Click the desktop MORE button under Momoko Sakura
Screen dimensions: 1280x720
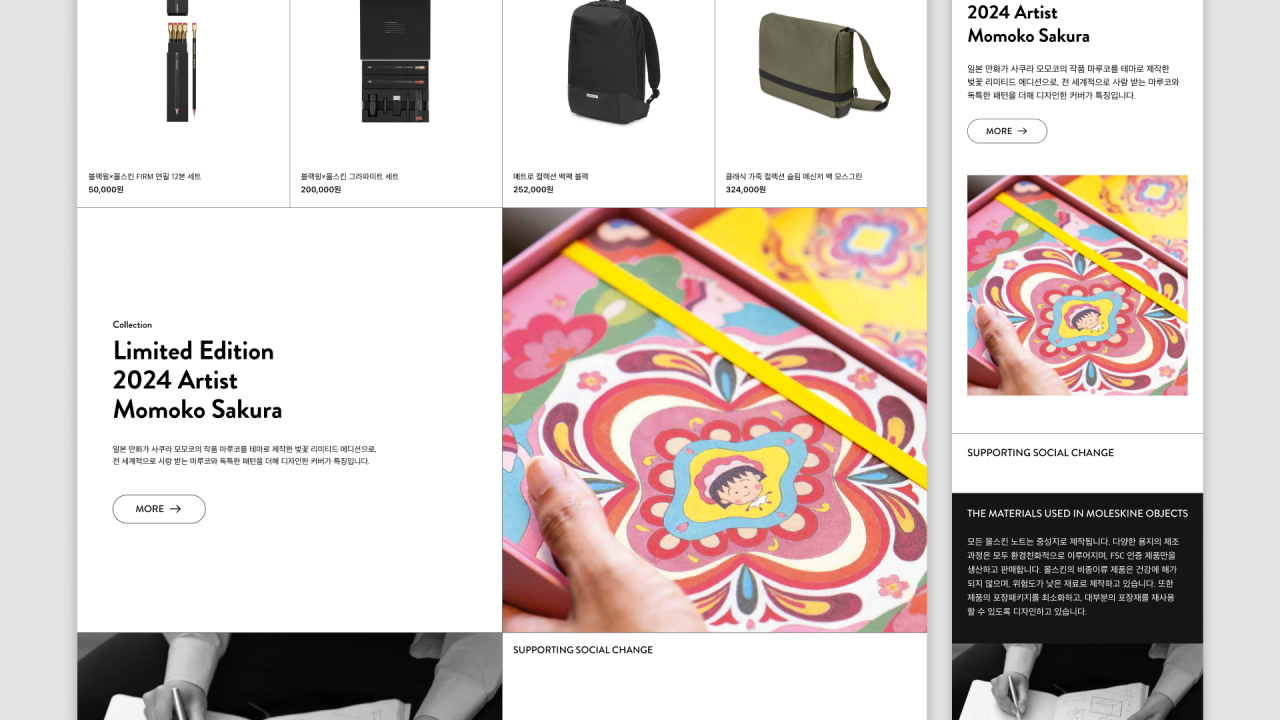[x=159, y=509]
